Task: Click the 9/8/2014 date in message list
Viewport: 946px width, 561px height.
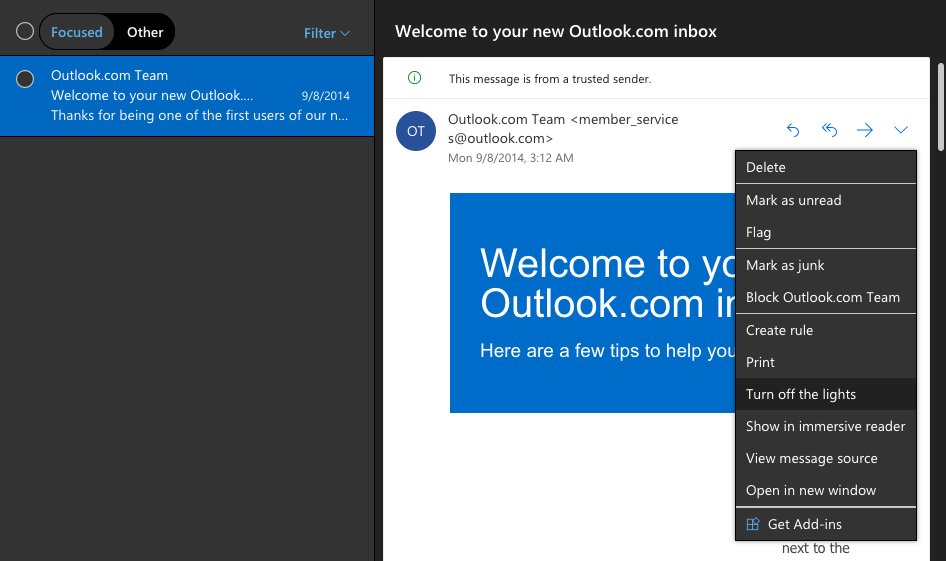Action: tap(325, 96)
